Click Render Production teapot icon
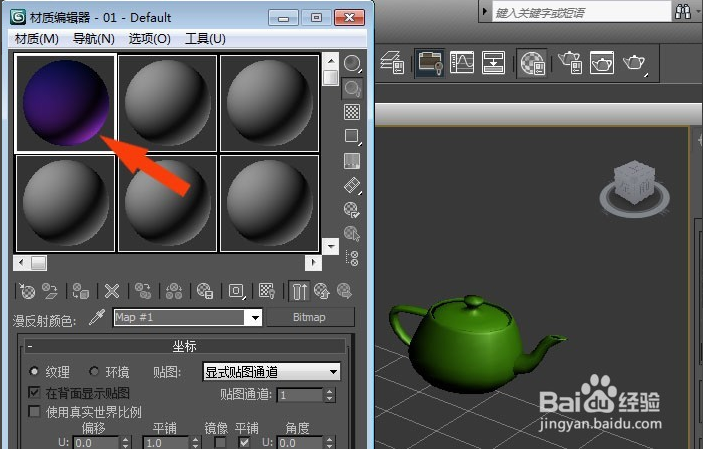The width and height of the screenshot is (703, 449). coord(634,62)
